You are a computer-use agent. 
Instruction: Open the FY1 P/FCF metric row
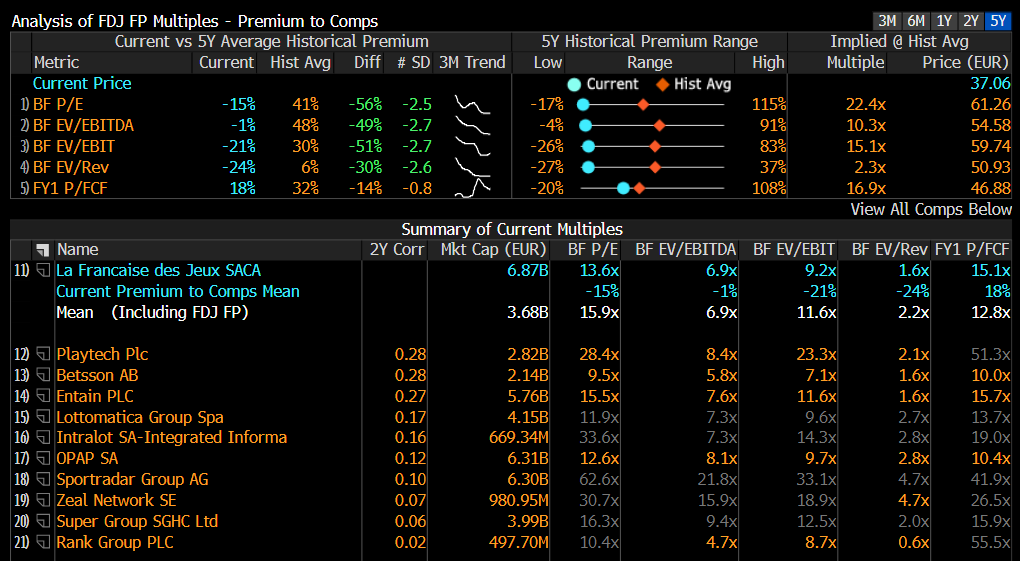click(70, 187)
